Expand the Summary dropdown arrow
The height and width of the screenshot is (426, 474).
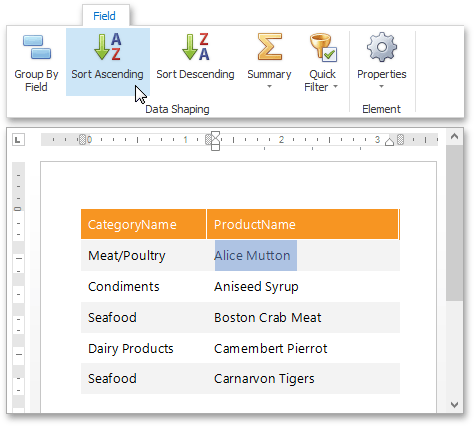click(x=269, y=87)
